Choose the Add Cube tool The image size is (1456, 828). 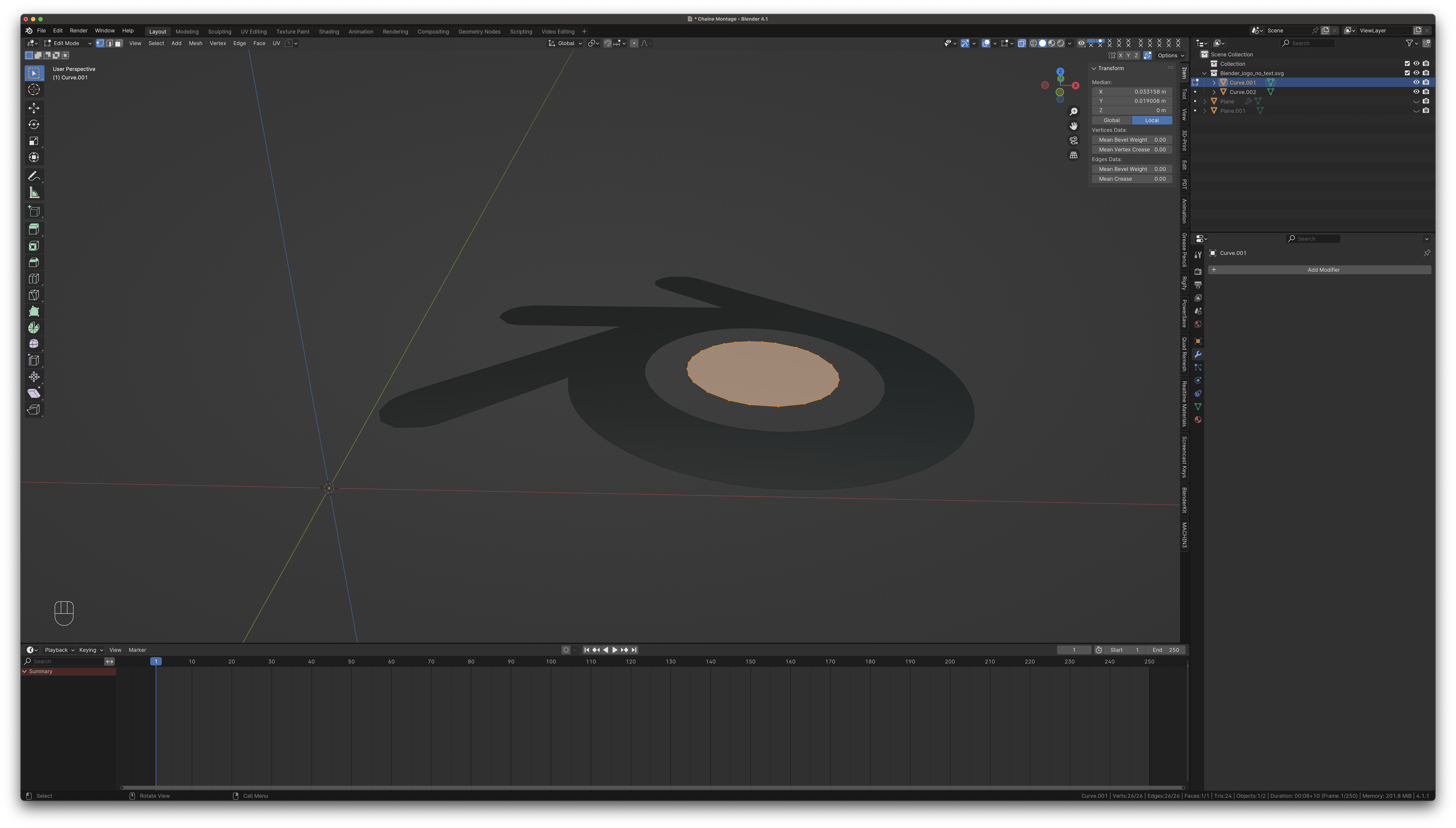(x=34, y=212)
